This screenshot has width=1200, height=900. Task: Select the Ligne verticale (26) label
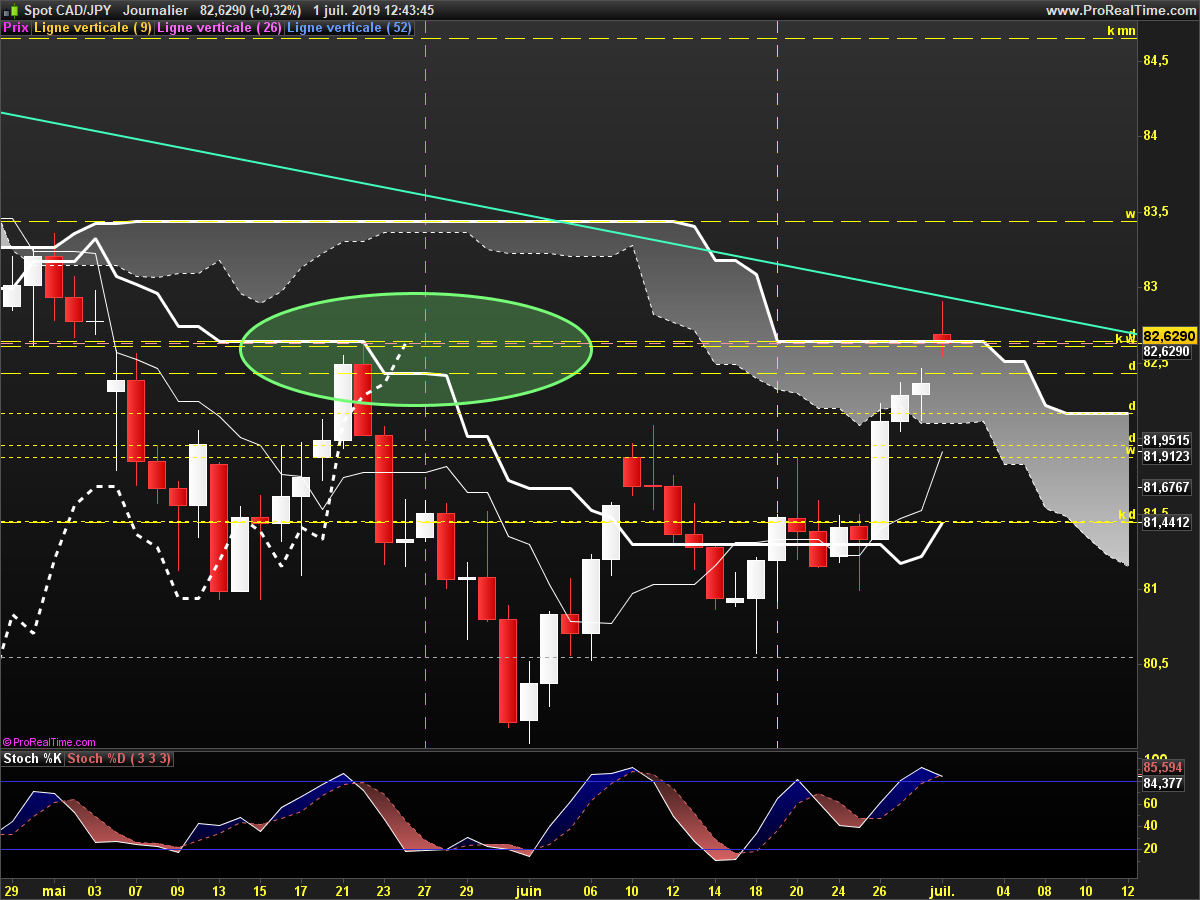pyautogui.click(x=220, y=28)
